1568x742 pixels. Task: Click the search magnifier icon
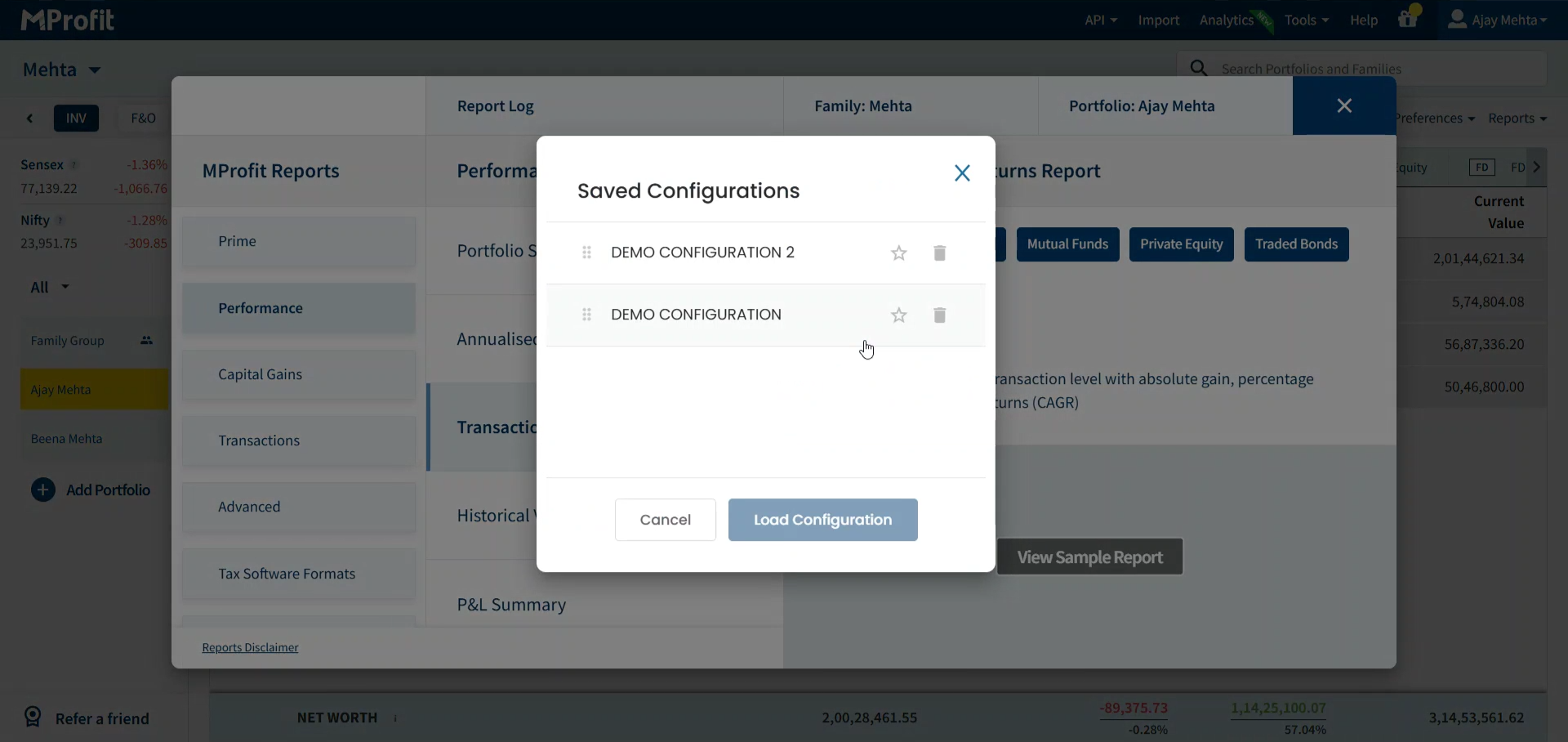point(1198,69)
